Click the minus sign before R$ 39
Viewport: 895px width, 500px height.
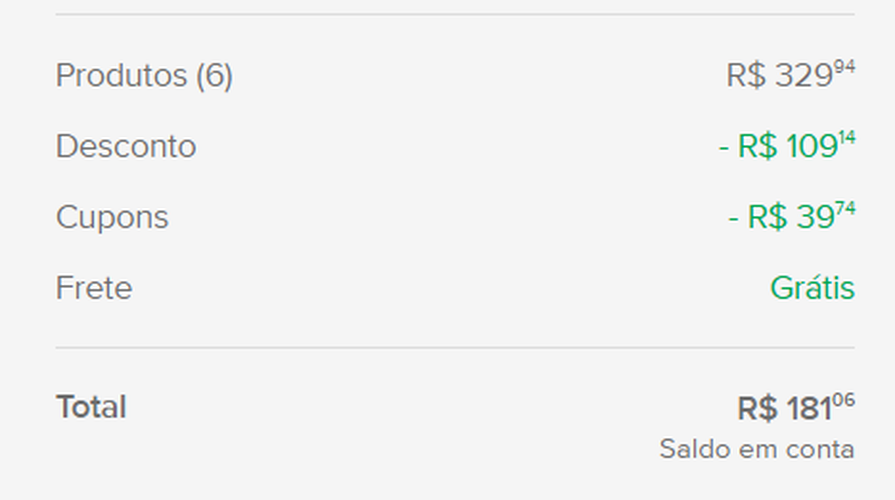point(733,219)
